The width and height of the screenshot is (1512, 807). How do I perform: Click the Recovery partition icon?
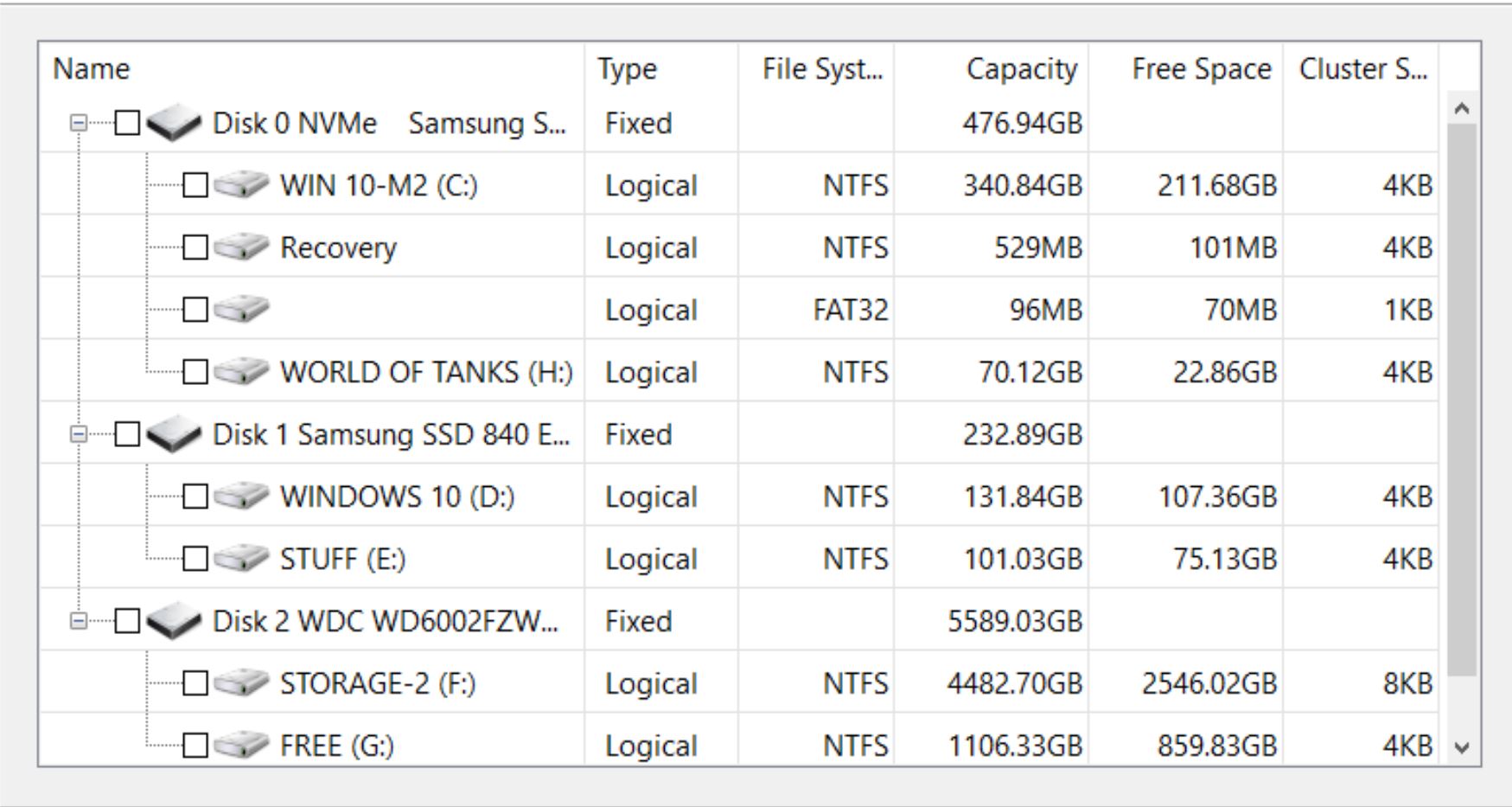coord(242,247)
